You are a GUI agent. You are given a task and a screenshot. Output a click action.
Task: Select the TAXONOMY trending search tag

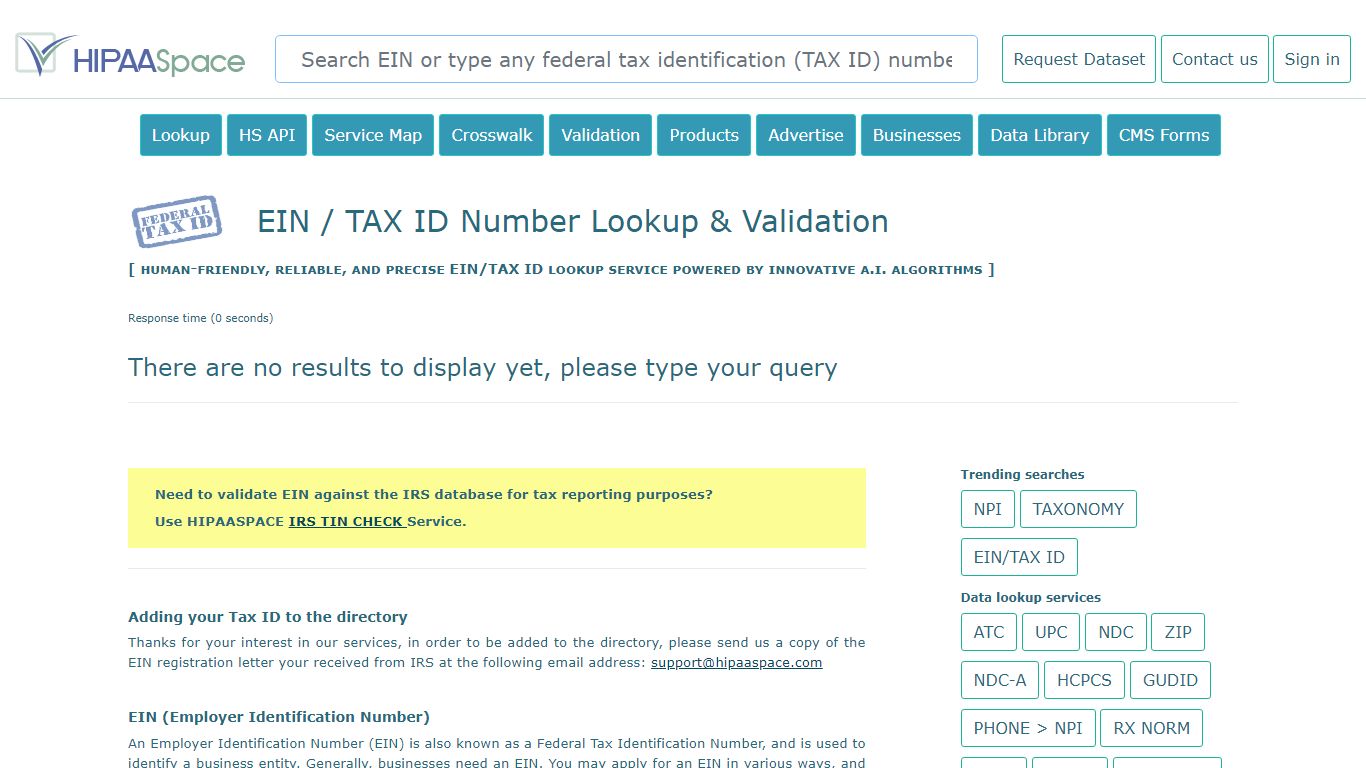coord(1078,509)
